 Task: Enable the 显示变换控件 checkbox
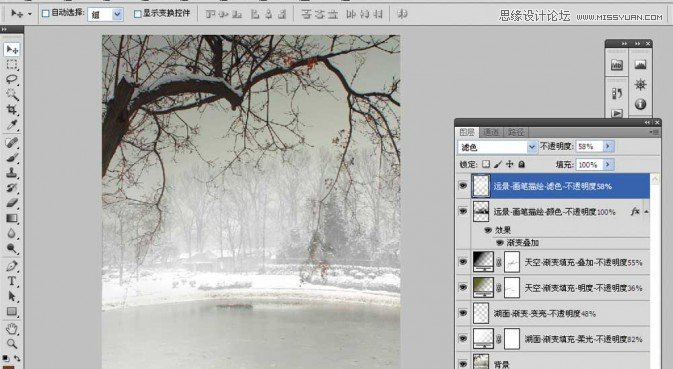pyautogui.click(x=137, y=14)
